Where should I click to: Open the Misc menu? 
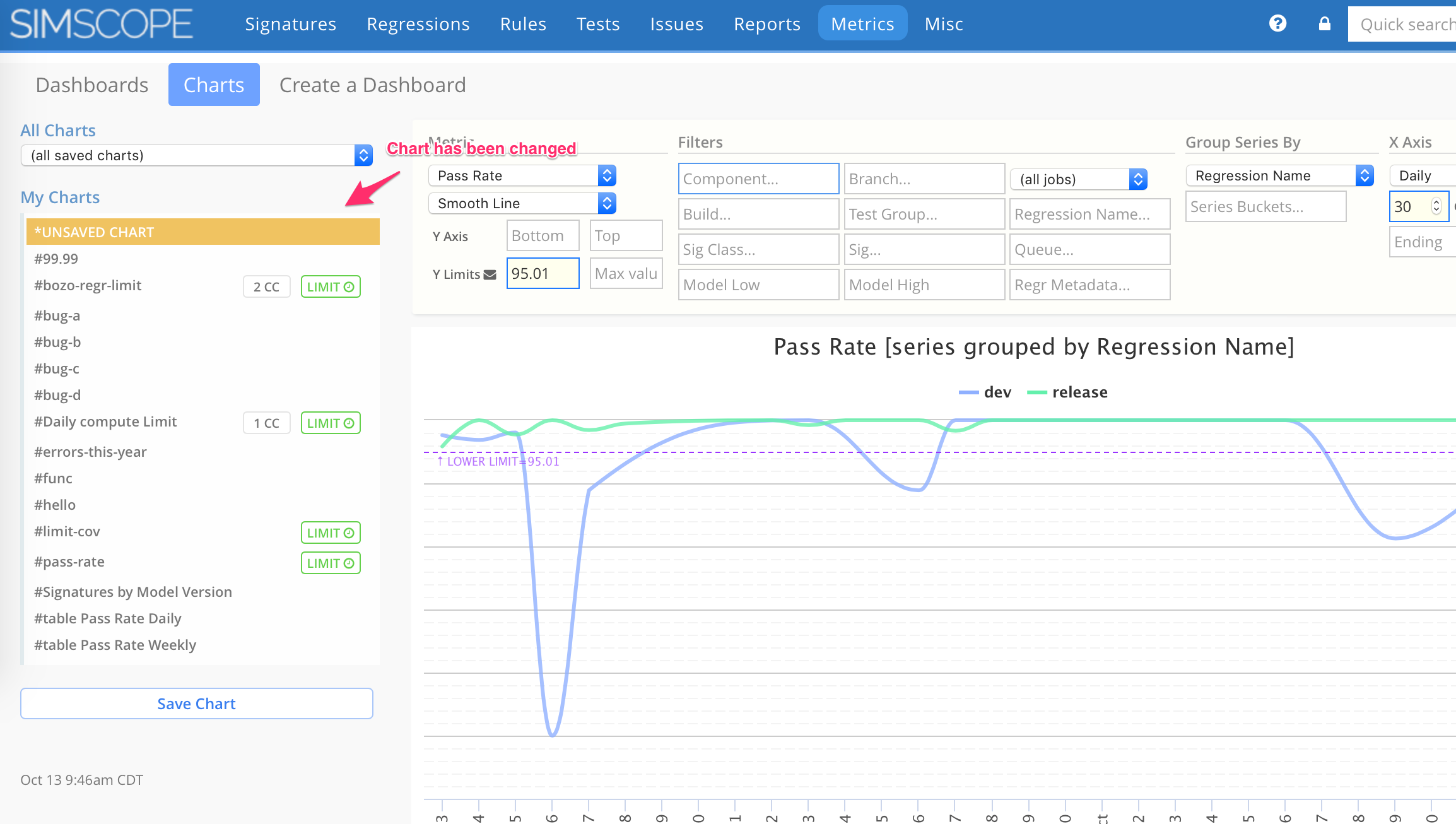coord(944,24)
